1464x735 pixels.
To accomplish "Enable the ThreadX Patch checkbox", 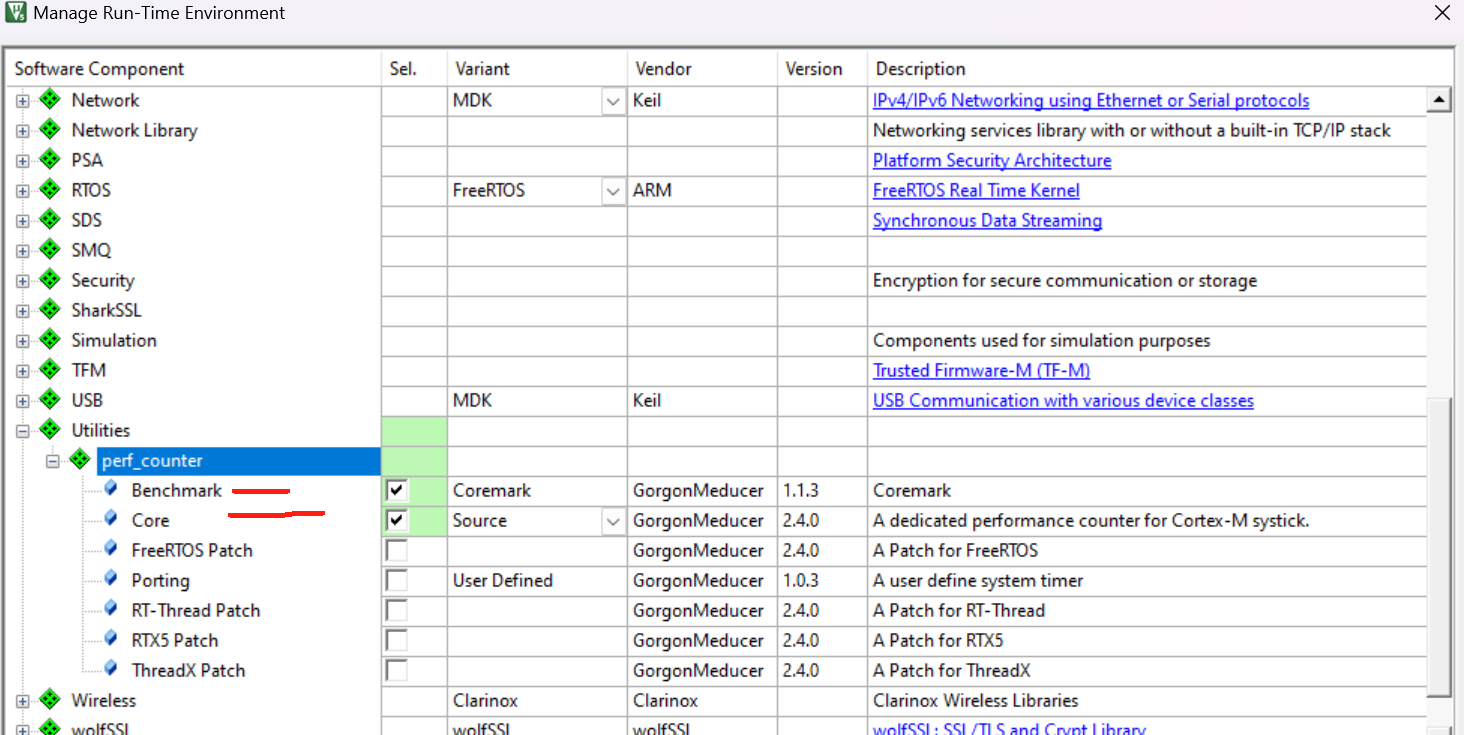I will [397, 670].
